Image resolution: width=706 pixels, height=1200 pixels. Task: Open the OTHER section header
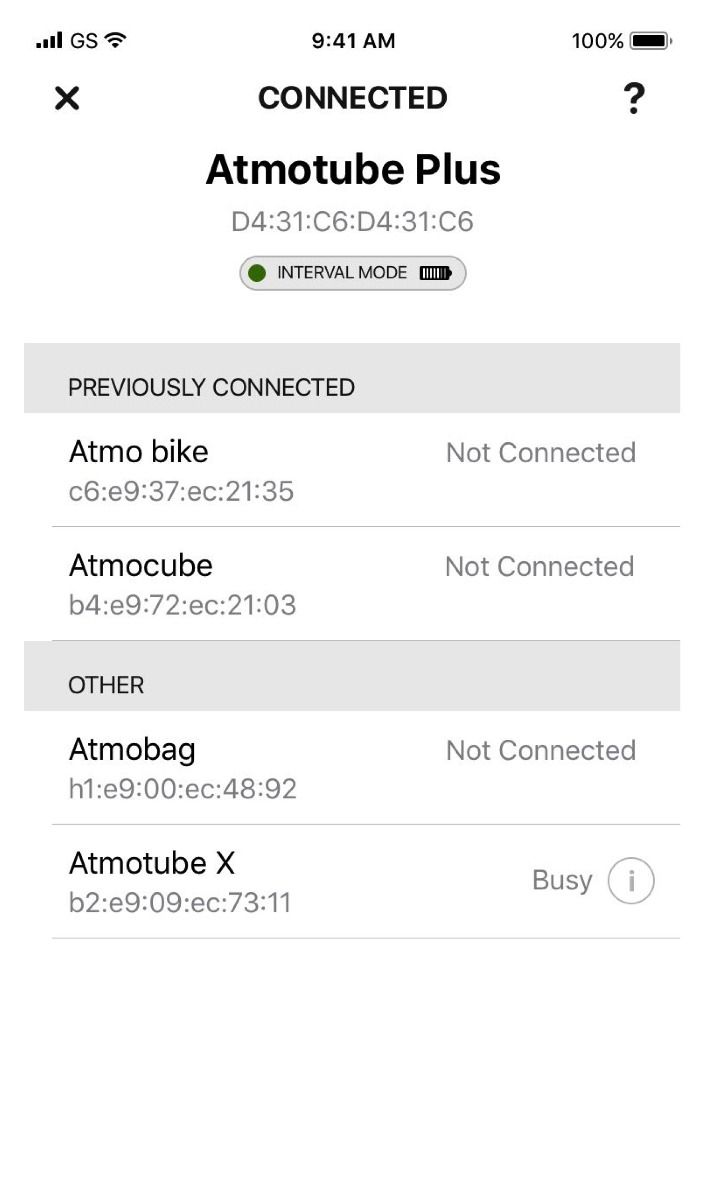coord(105,685)
